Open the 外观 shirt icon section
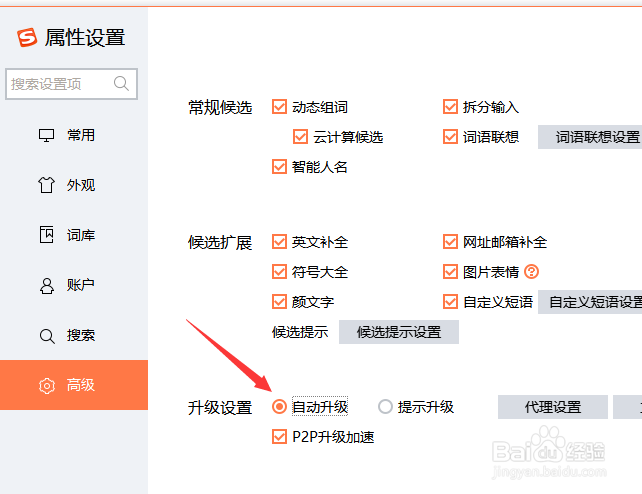The image size is (642, 494). [46, 185]
